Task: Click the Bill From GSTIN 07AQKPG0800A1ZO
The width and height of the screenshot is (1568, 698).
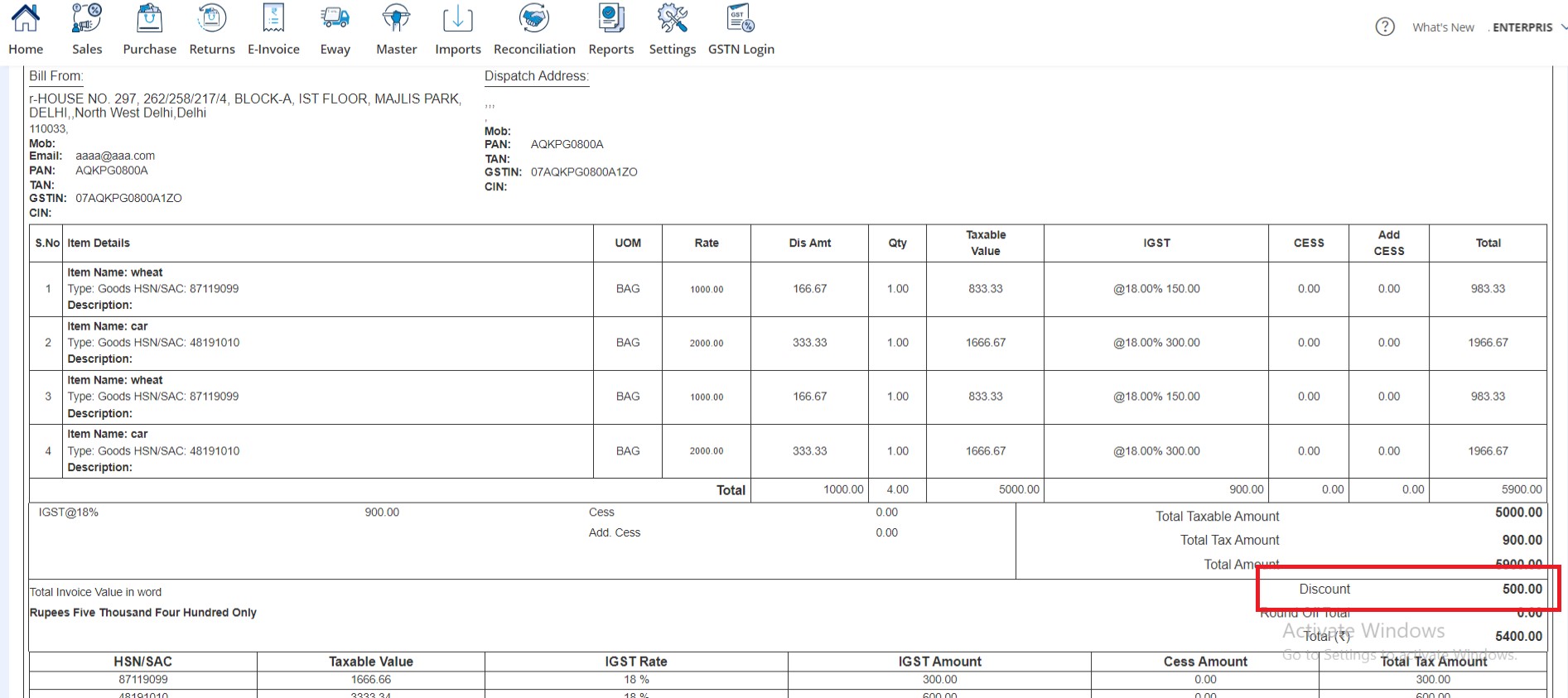Action: [128, 198]
